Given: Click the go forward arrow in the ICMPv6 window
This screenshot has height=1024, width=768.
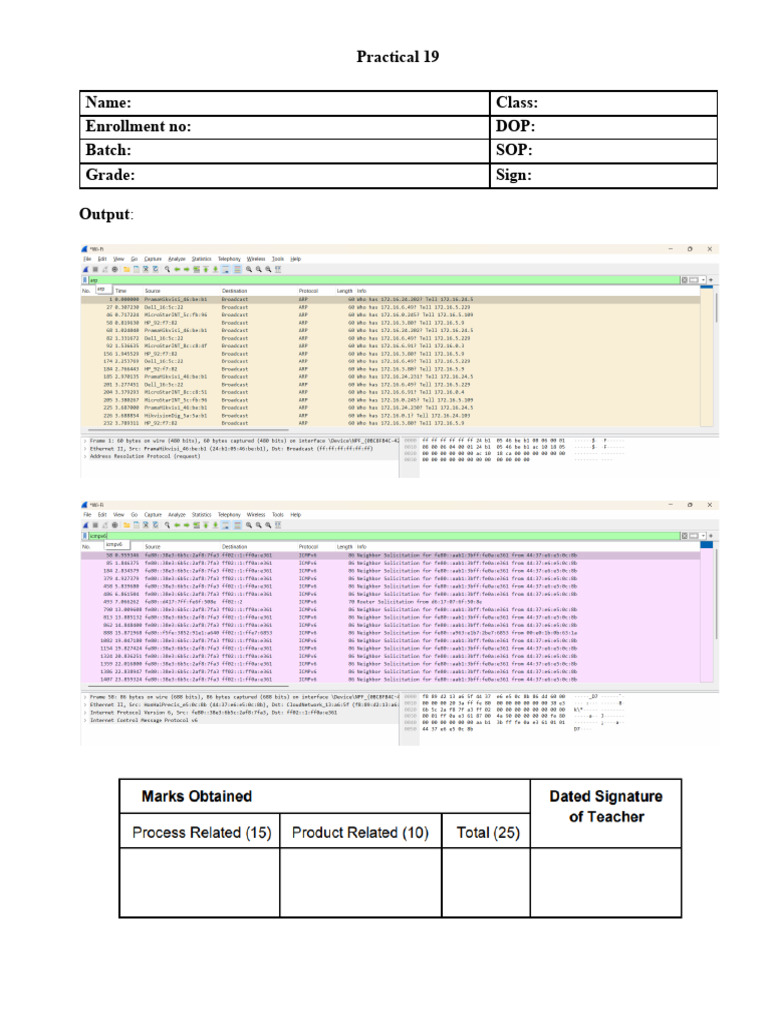Looking at the screenshot, I should click(187, 525).
